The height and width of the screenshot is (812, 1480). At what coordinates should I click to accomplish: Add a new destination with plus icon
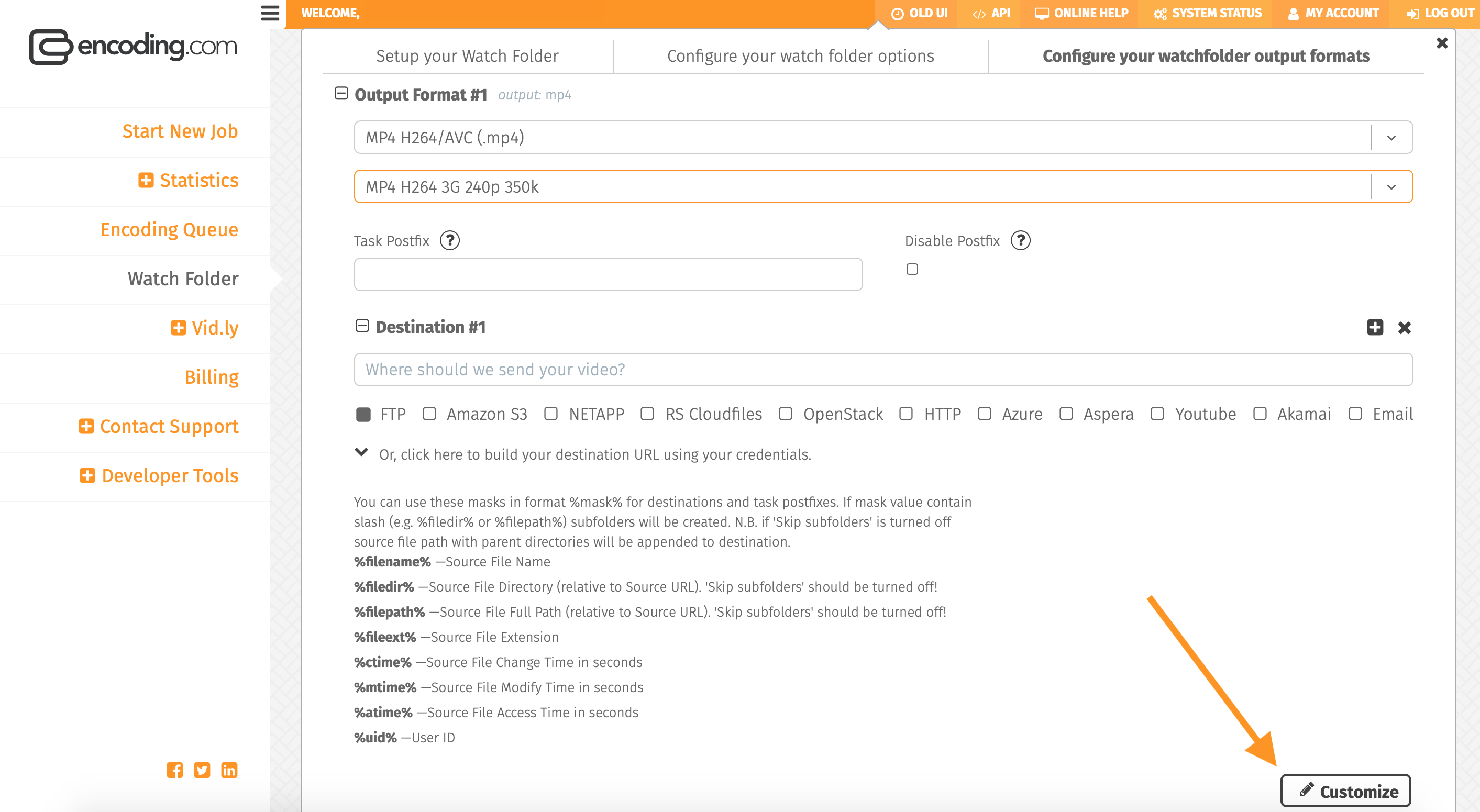(x=1374, y=327)
